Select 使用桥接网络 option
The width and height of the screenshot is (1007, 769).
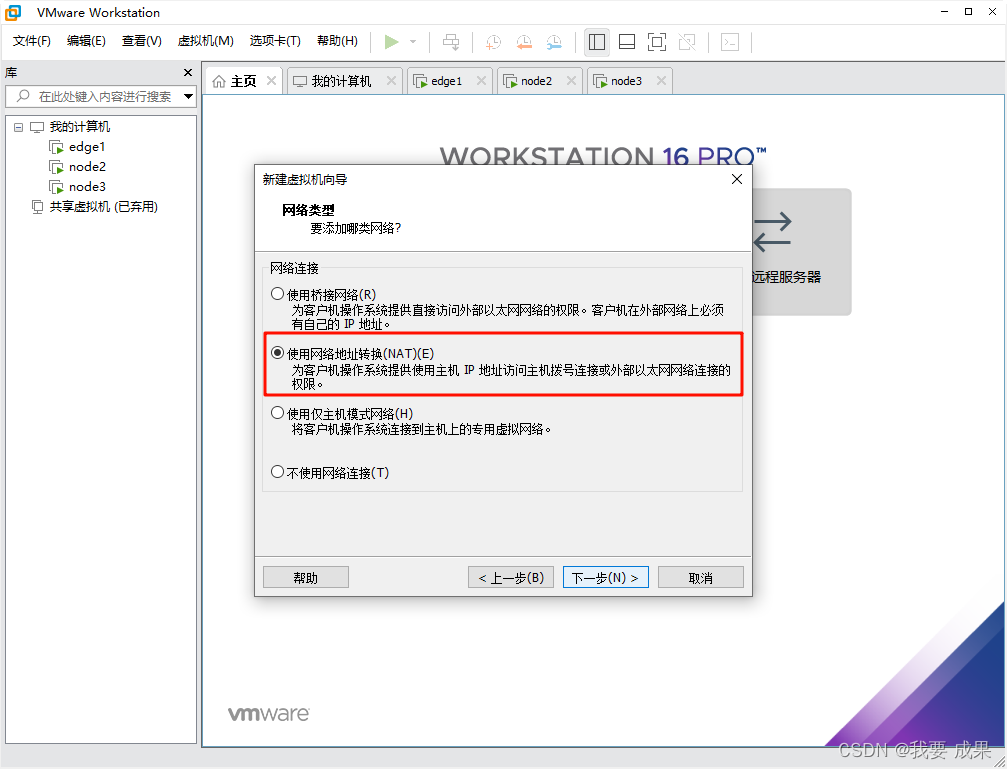click(277, 292)
